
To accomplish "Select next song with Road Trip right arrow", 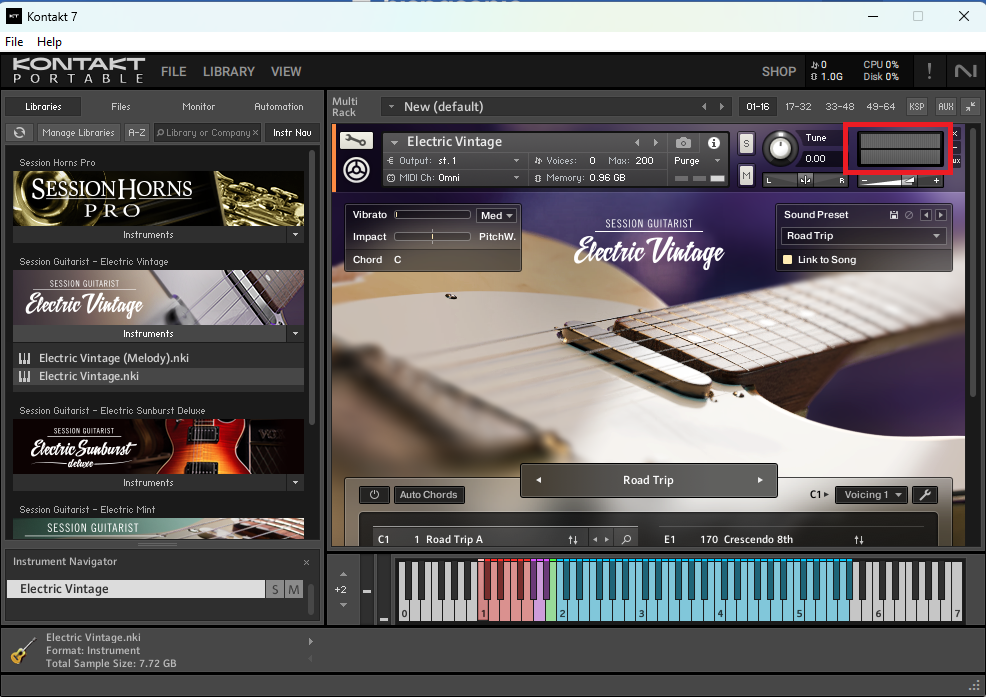I will pos(760,480).
